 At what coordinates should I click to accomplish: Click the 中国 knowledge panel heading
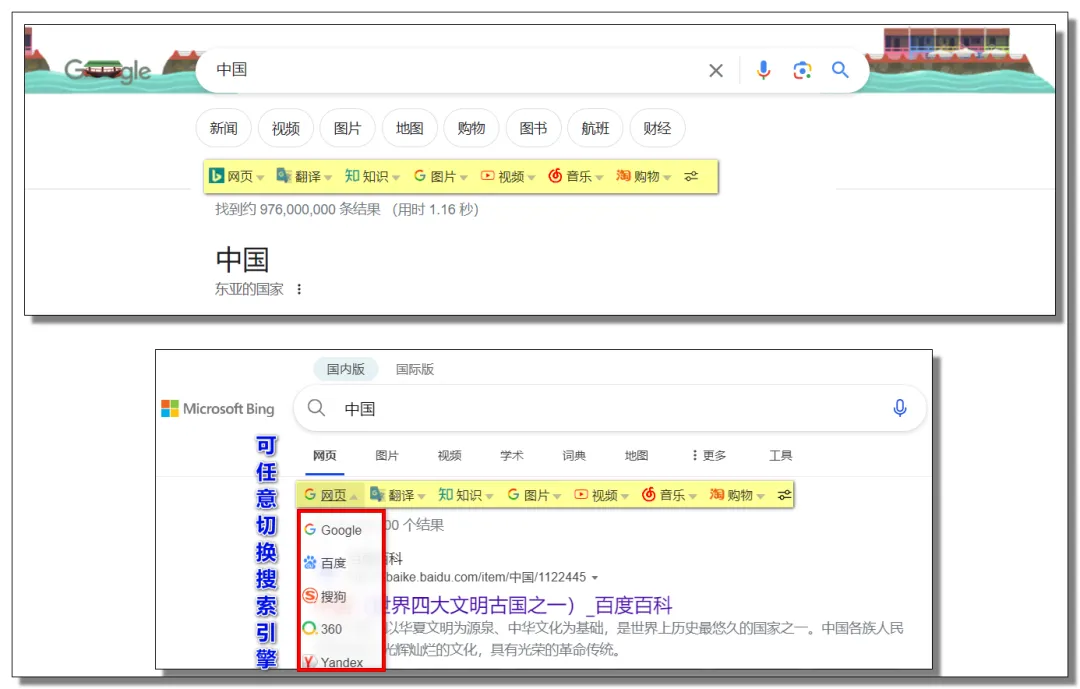[x=242, y=260]
